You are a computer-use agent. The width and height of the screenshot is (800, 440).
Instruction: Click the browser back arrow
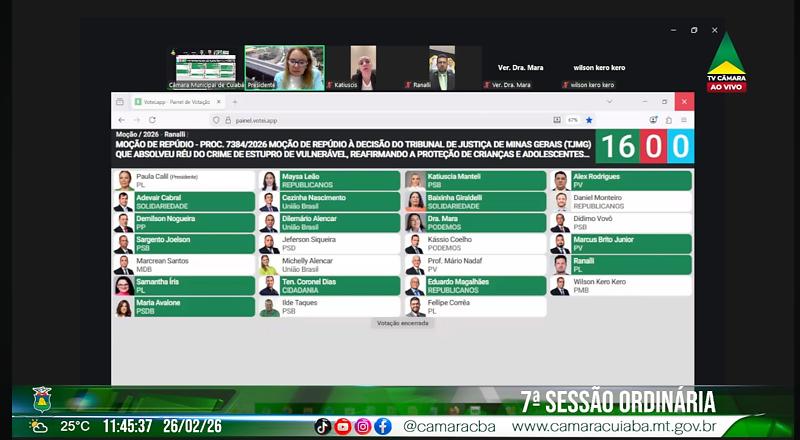[123, 120]
